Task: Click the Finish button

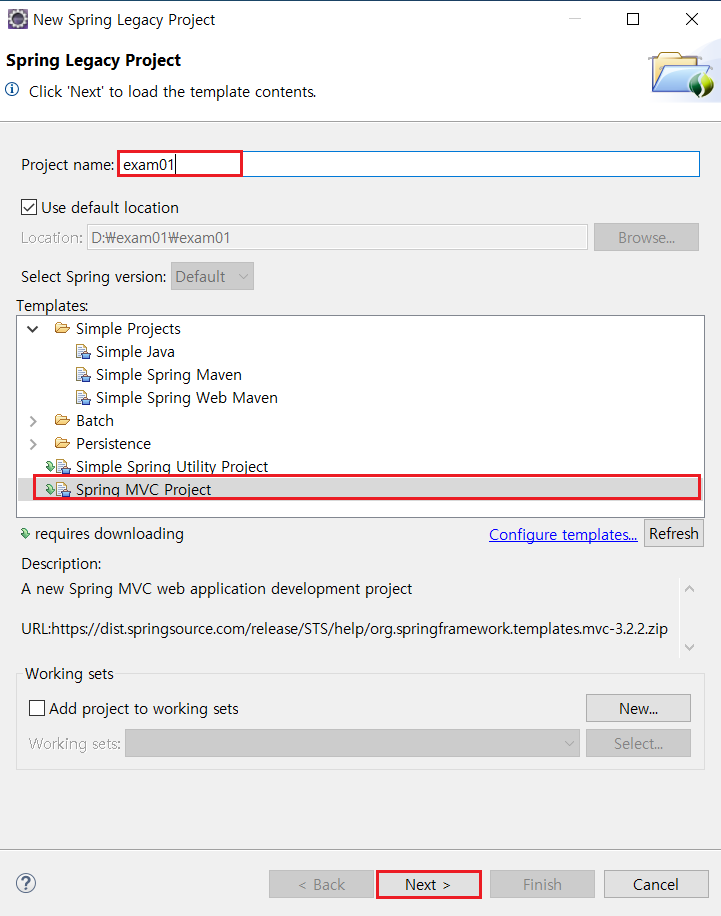Action: [x=542, y=884]
